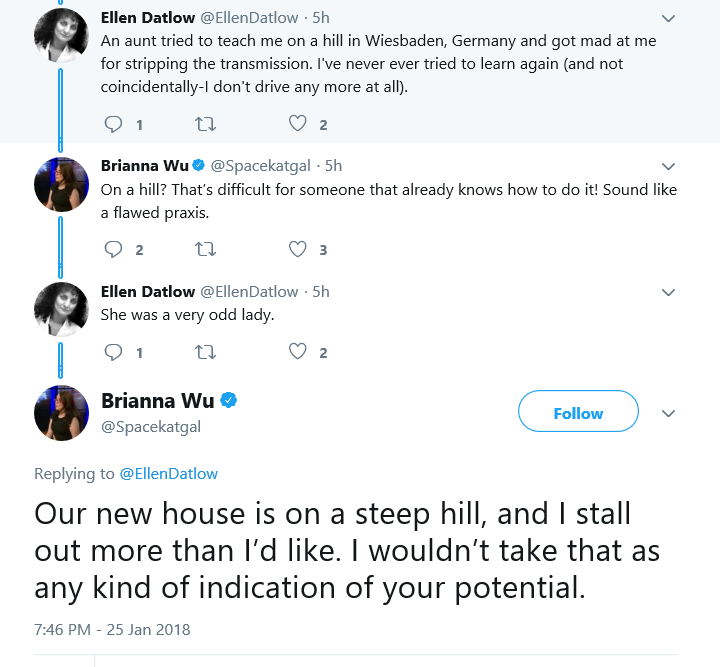Reply to Ellen Datlow's Wiesbaden tweet
The image size is (720, 667).
point(113,124)
